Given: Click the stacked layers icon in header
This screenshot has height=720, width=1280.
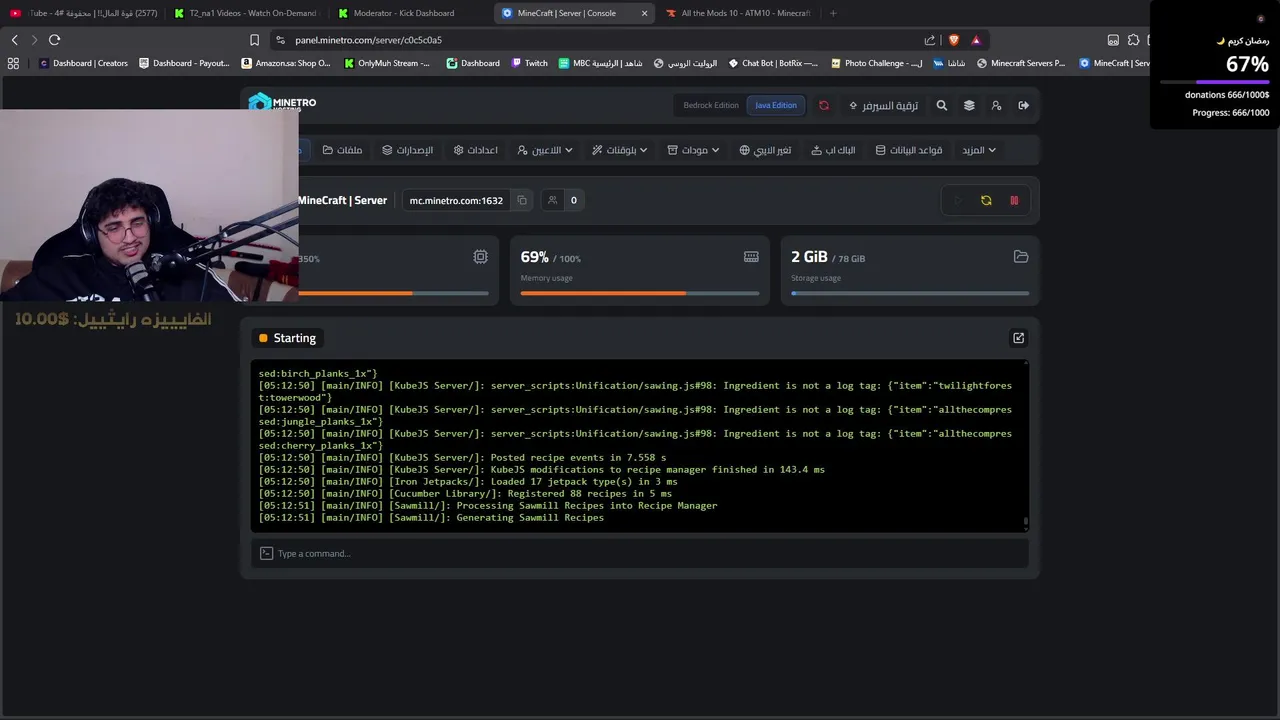Looking at the screenshot, I should pyautogui.click(x=969, y=105).
